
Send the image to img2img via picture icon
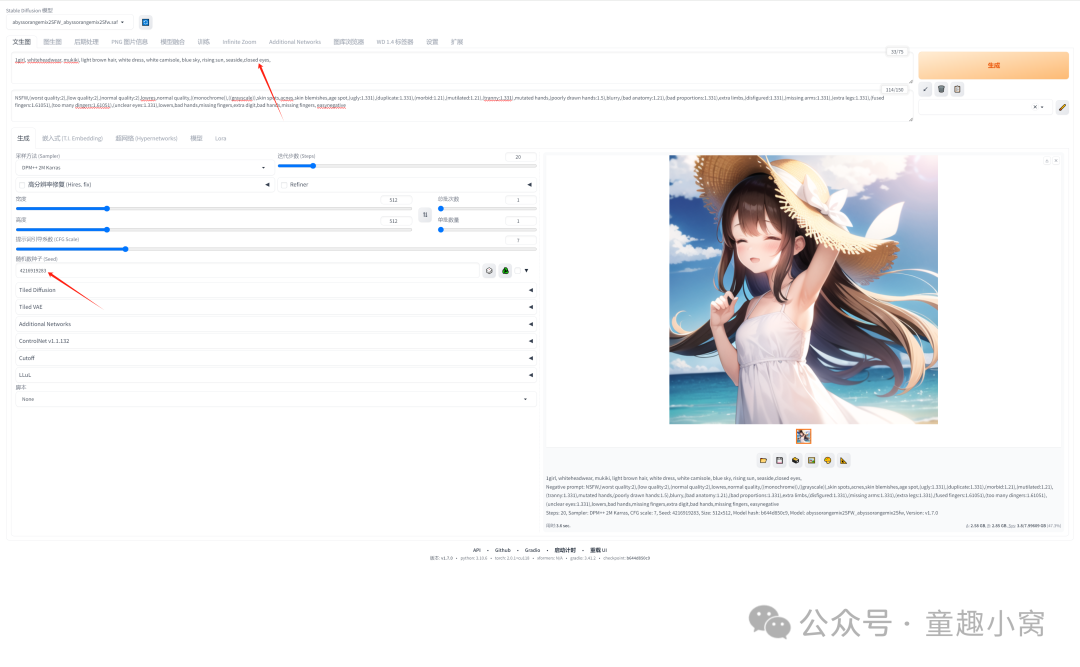point(811,460)
